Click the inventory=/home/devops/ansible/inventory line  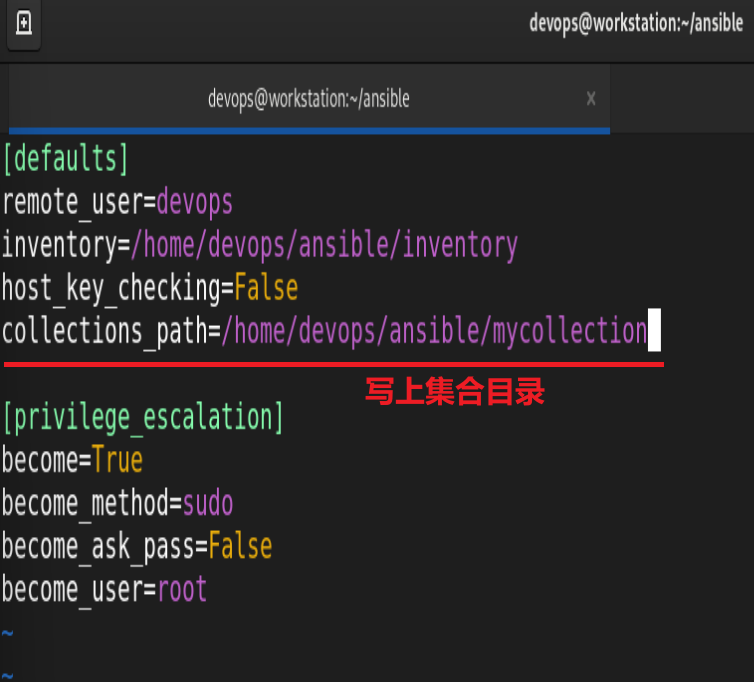click(x=260, y=245)
